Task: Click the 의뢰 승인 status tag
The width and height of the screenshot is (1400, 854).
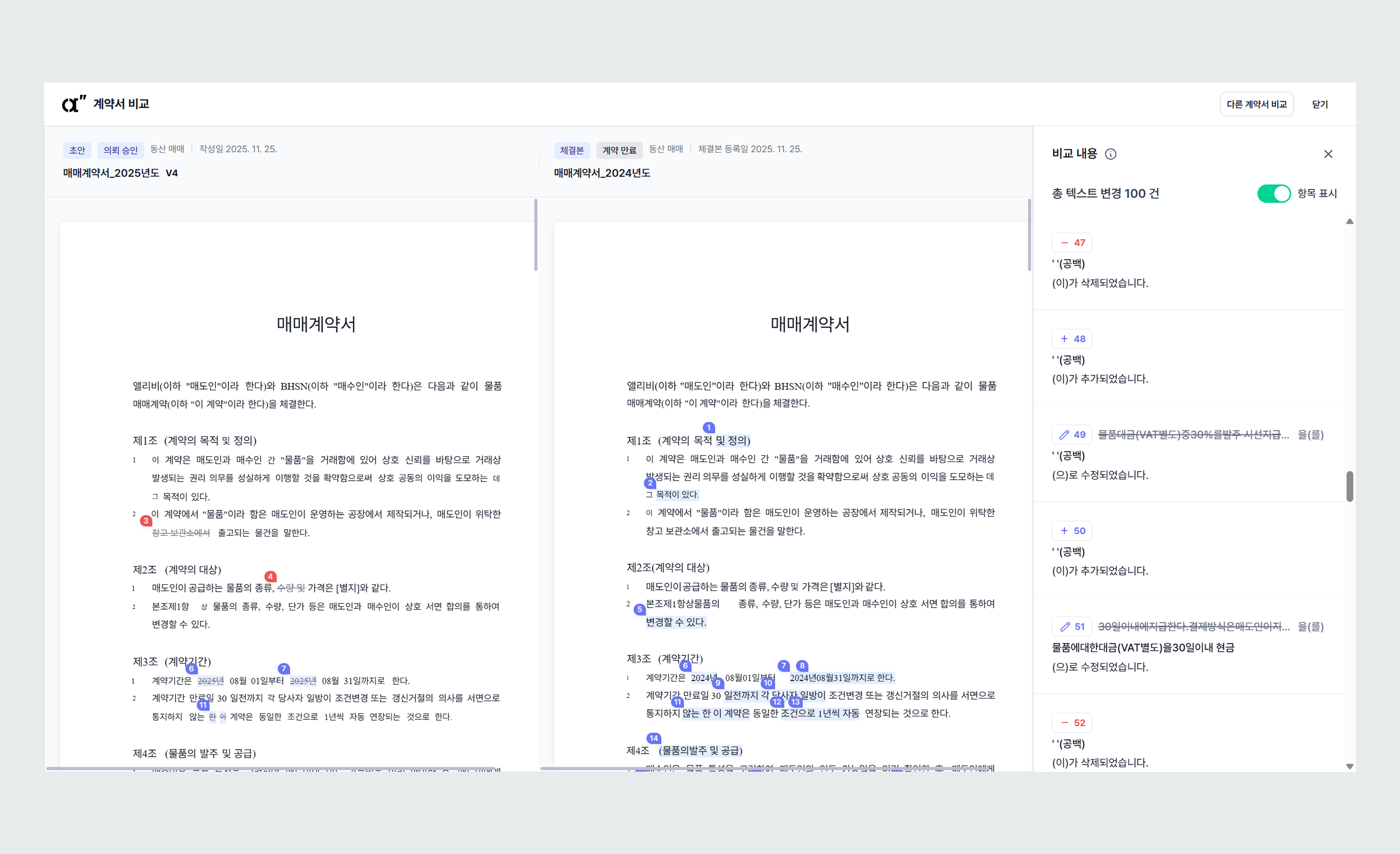Action: 120,150
